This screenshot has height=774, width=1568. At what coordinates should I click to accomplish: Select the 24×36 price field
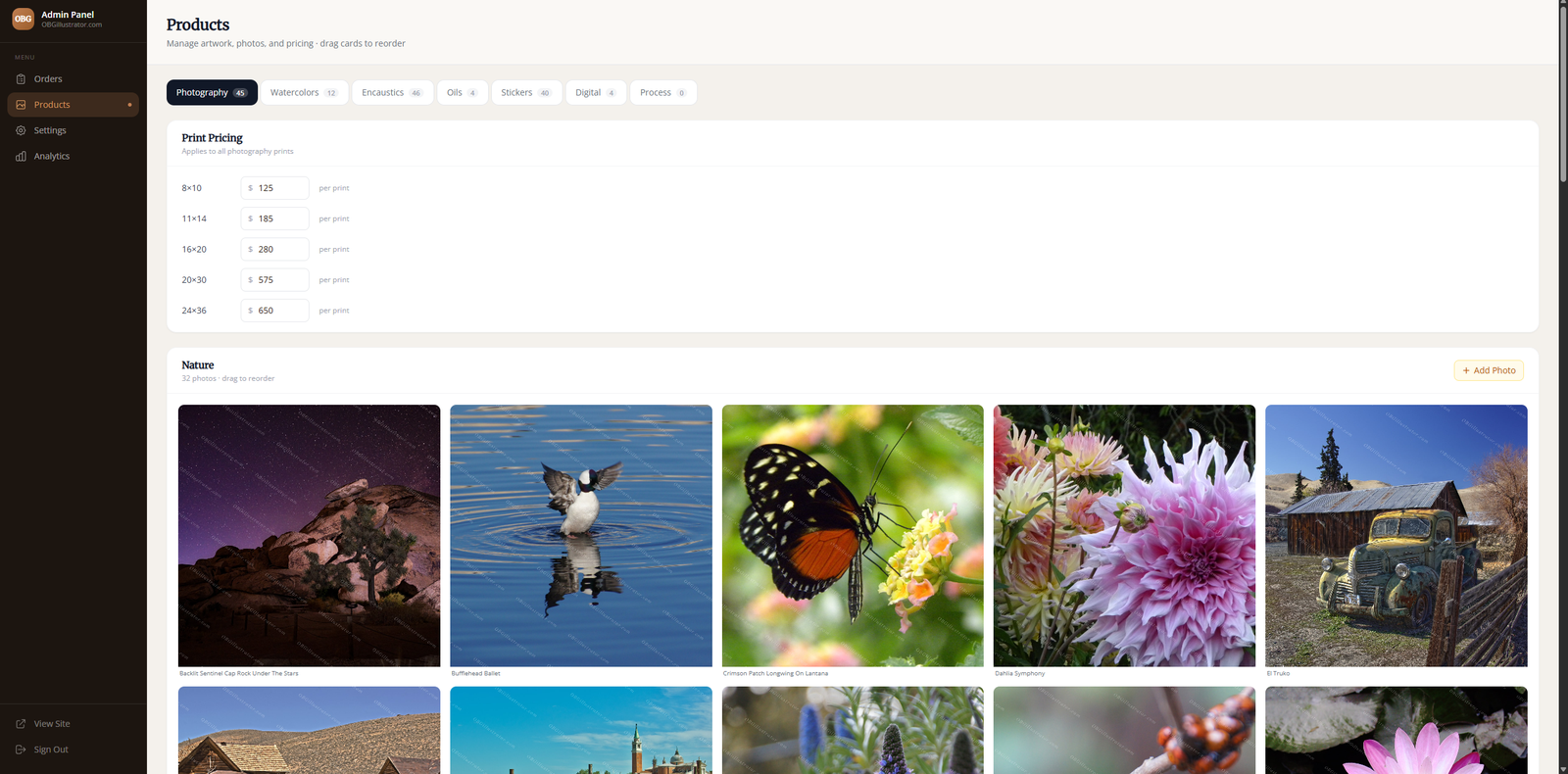(274, 311)
